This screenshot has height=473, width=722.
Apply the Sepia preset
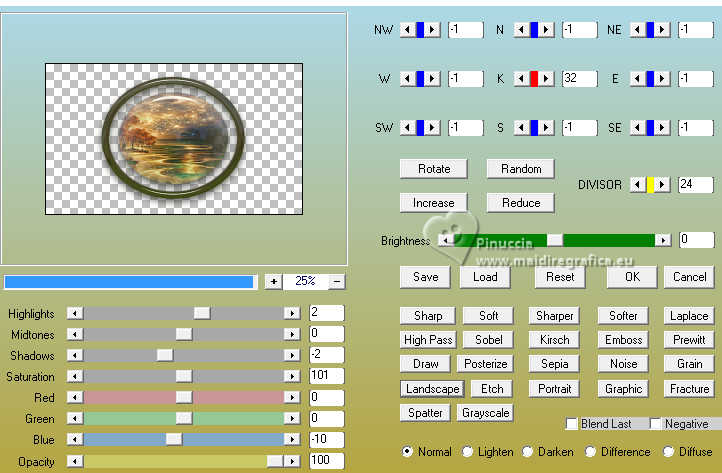[x=554, y=364]
